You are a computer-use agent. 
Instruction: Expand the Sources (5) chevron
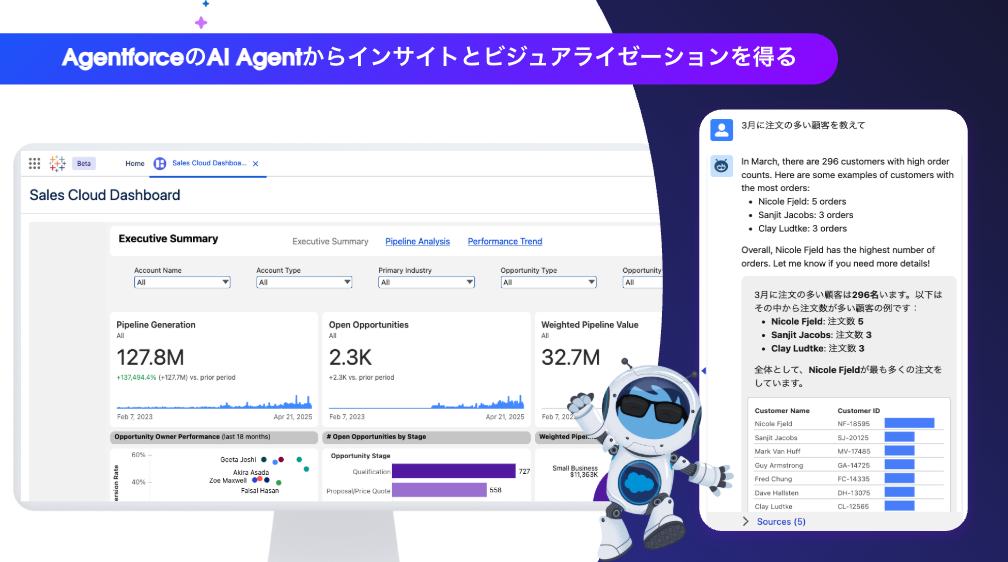point(746,521)
